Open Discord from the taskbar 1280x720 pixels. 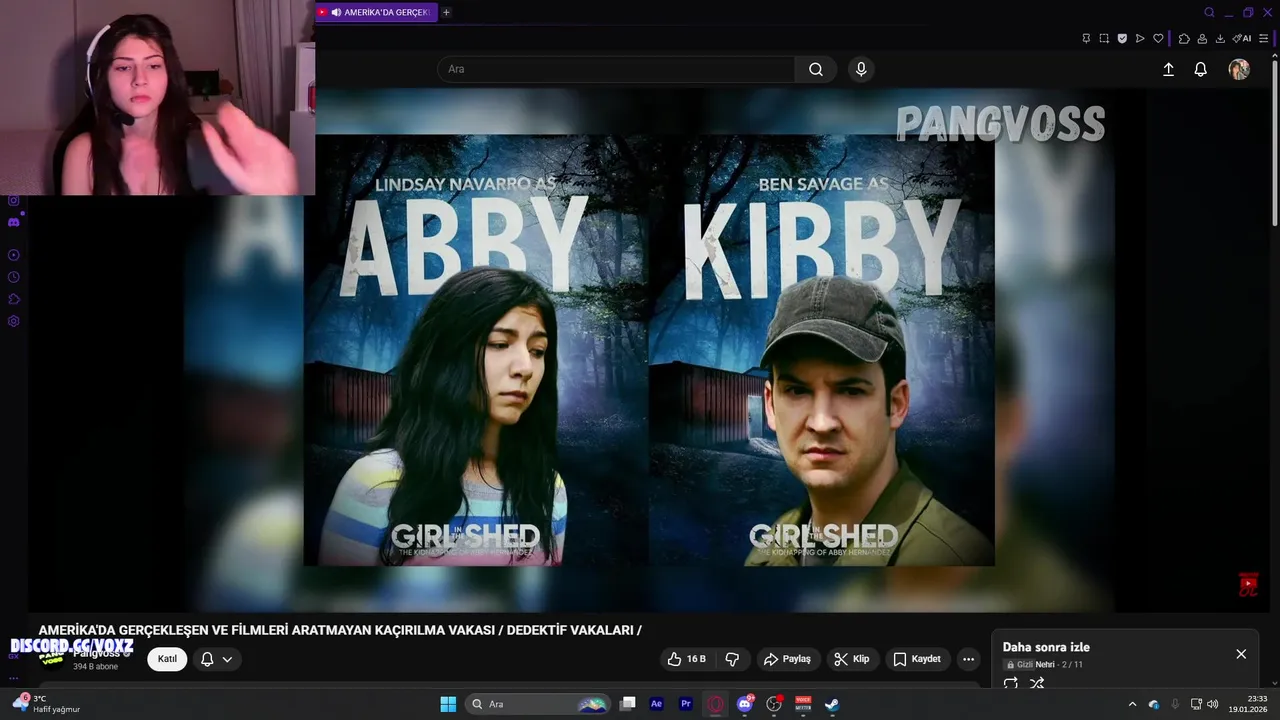click(x=744, y=704)
